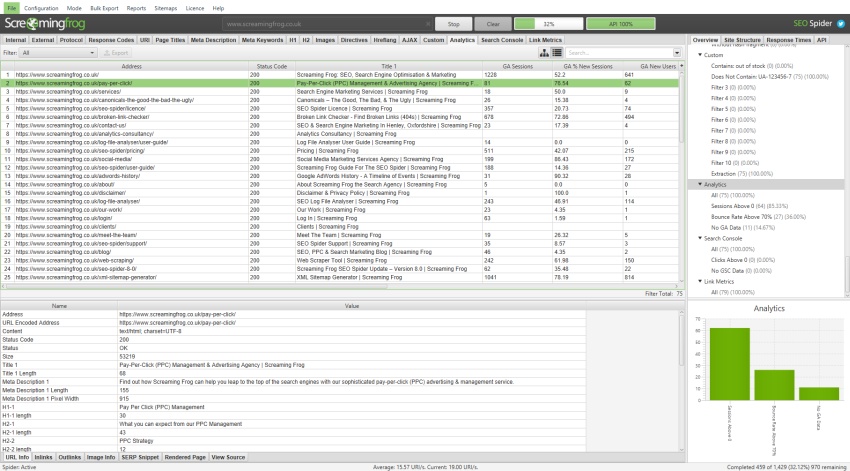Select the row for /seo-spider/pricing/

[340, 151]
